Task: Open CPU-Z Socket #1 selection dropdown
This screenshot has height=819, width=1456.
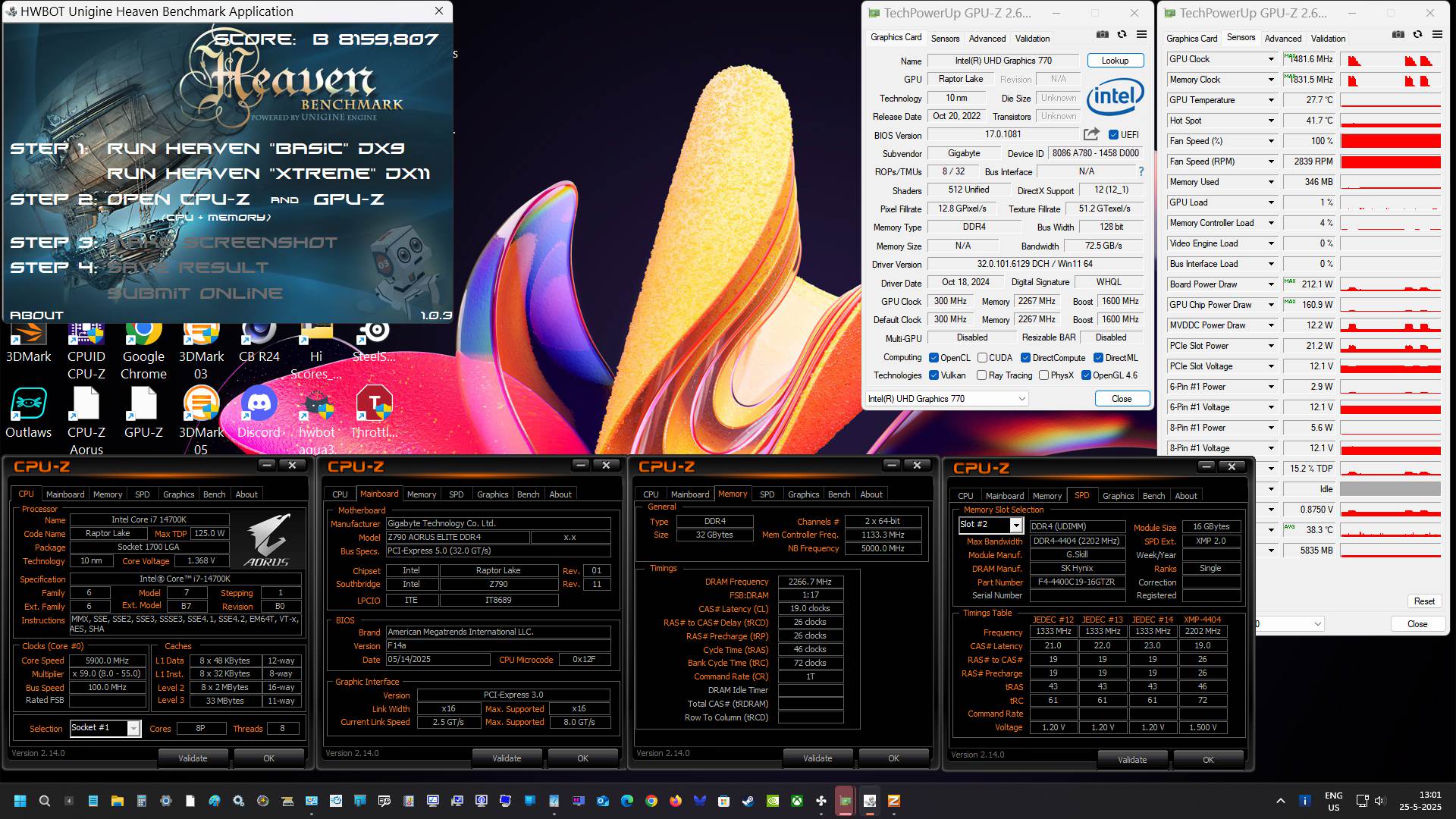Action: pos(105,728)
